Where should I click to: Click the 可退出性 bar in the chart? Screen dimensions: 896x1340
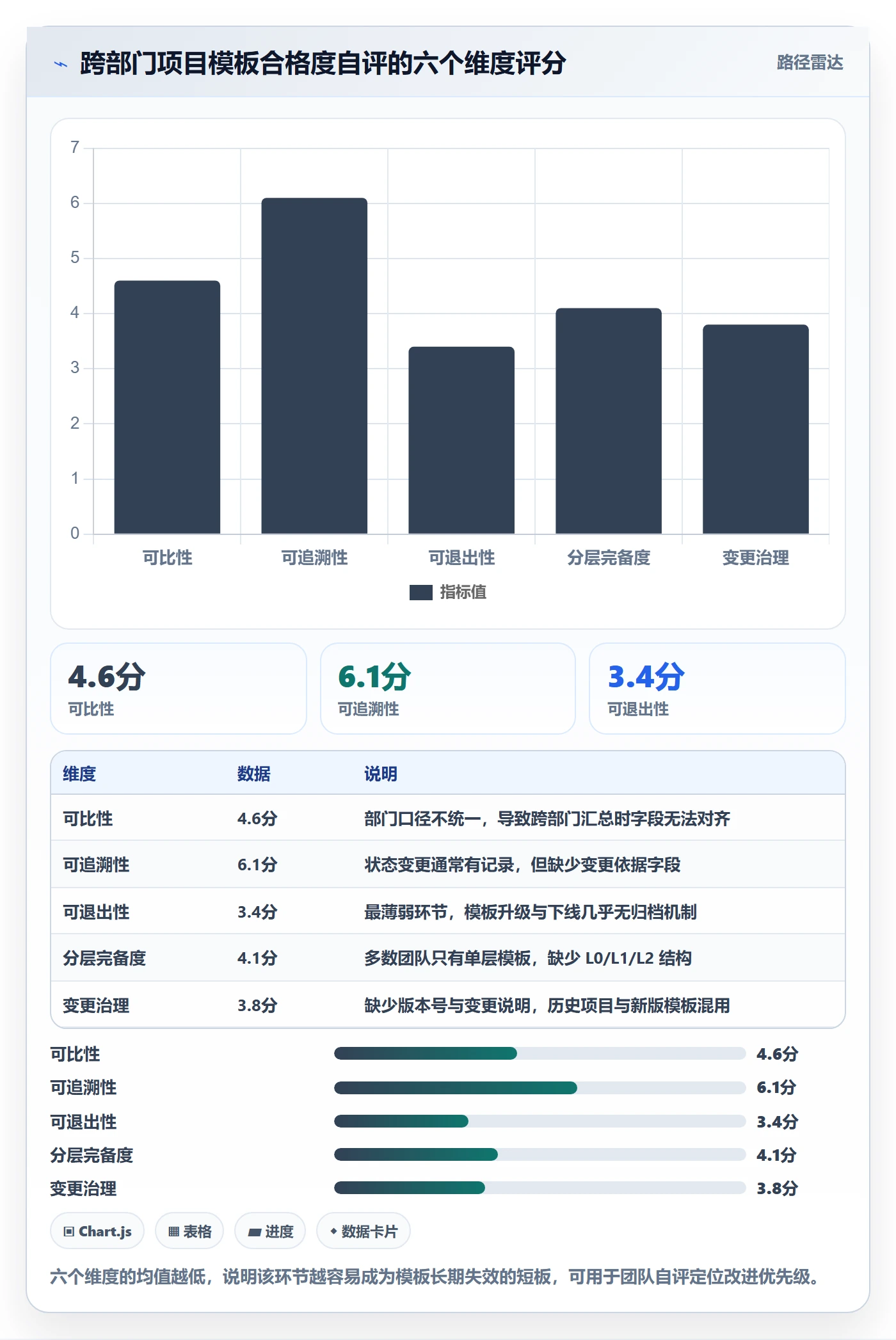461,440
